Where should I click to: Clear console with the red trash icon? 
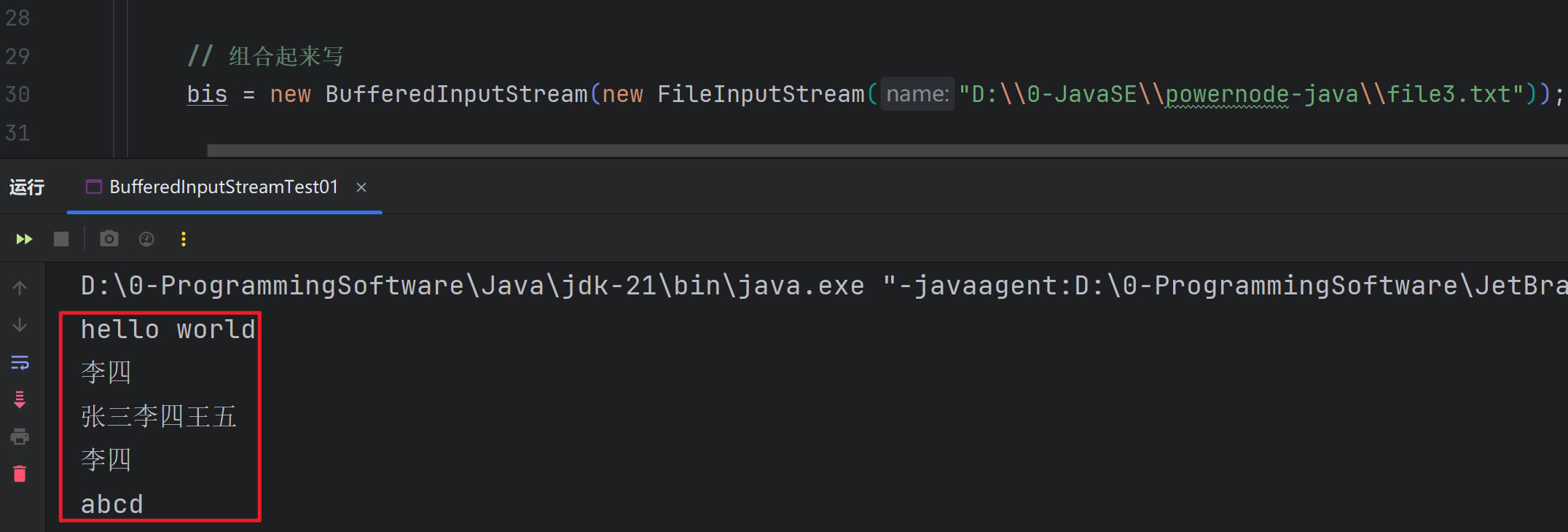click(20, 474)
